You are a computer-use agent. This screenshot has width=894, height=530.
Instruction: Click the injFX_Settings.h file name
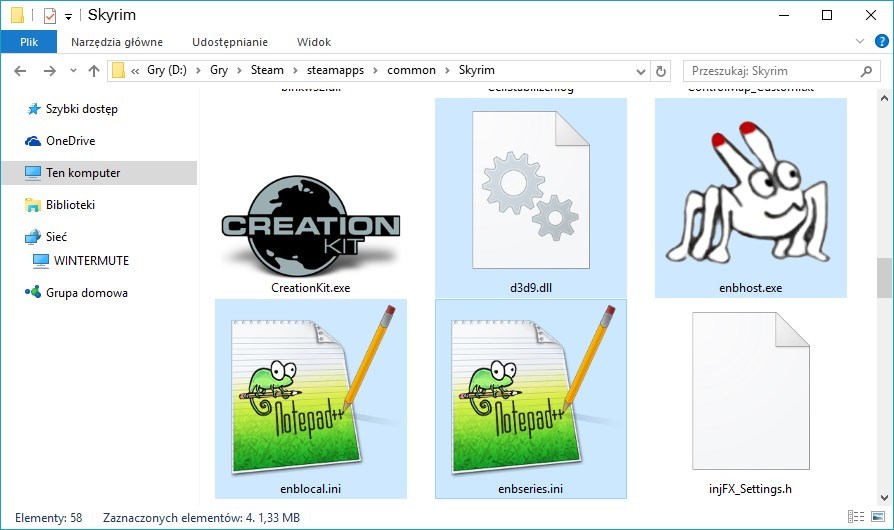tap(750, 488)
